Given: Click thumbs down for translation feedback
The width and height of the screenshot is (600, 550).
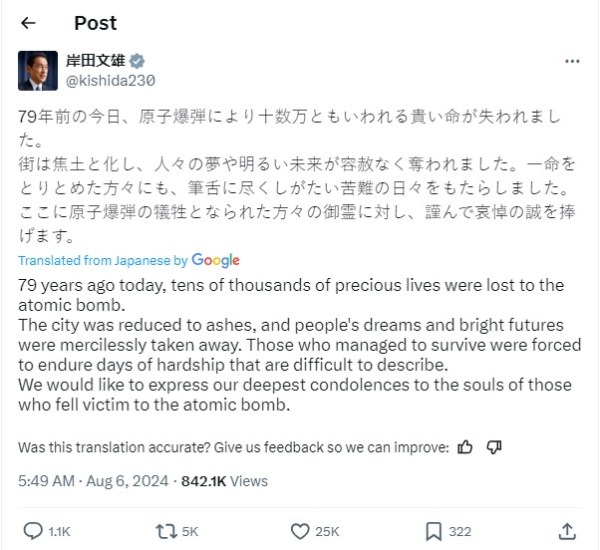Looking at the screenshot, I should [x=493, y=447].
